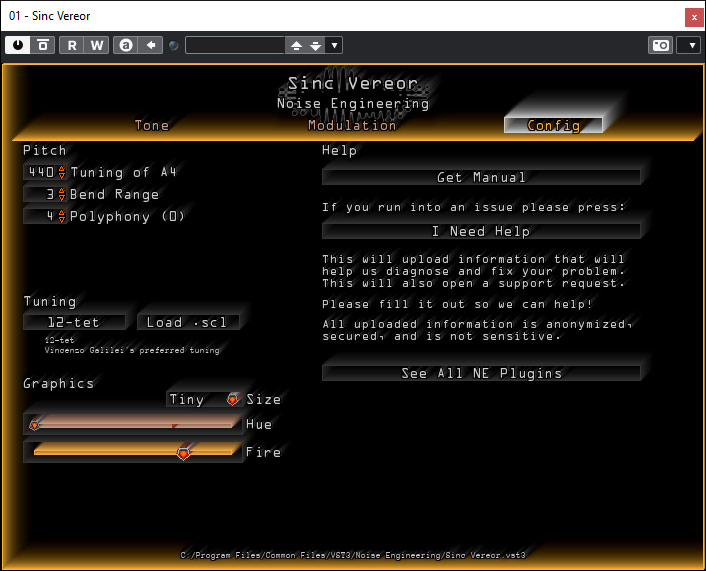The width and height of the screenshot is (706, 571).
Task: Open the 12-tet tuning selector
Action: pyautogui.click(x=75, y=322)
